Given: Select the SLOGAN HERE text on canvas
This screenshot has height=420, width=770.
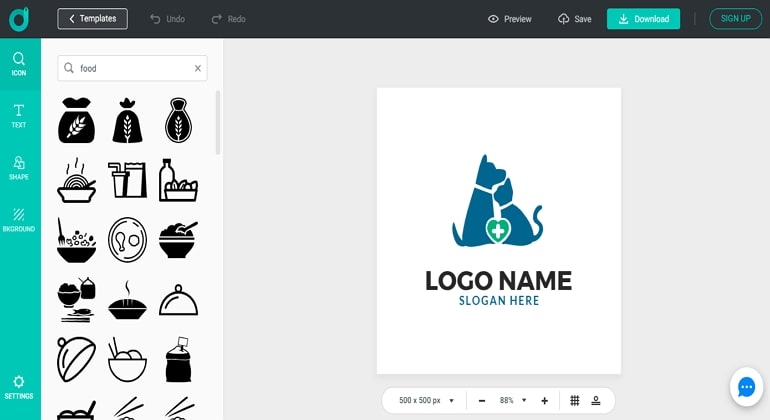Looking at the screenshot, I should (x=498, y=301).
